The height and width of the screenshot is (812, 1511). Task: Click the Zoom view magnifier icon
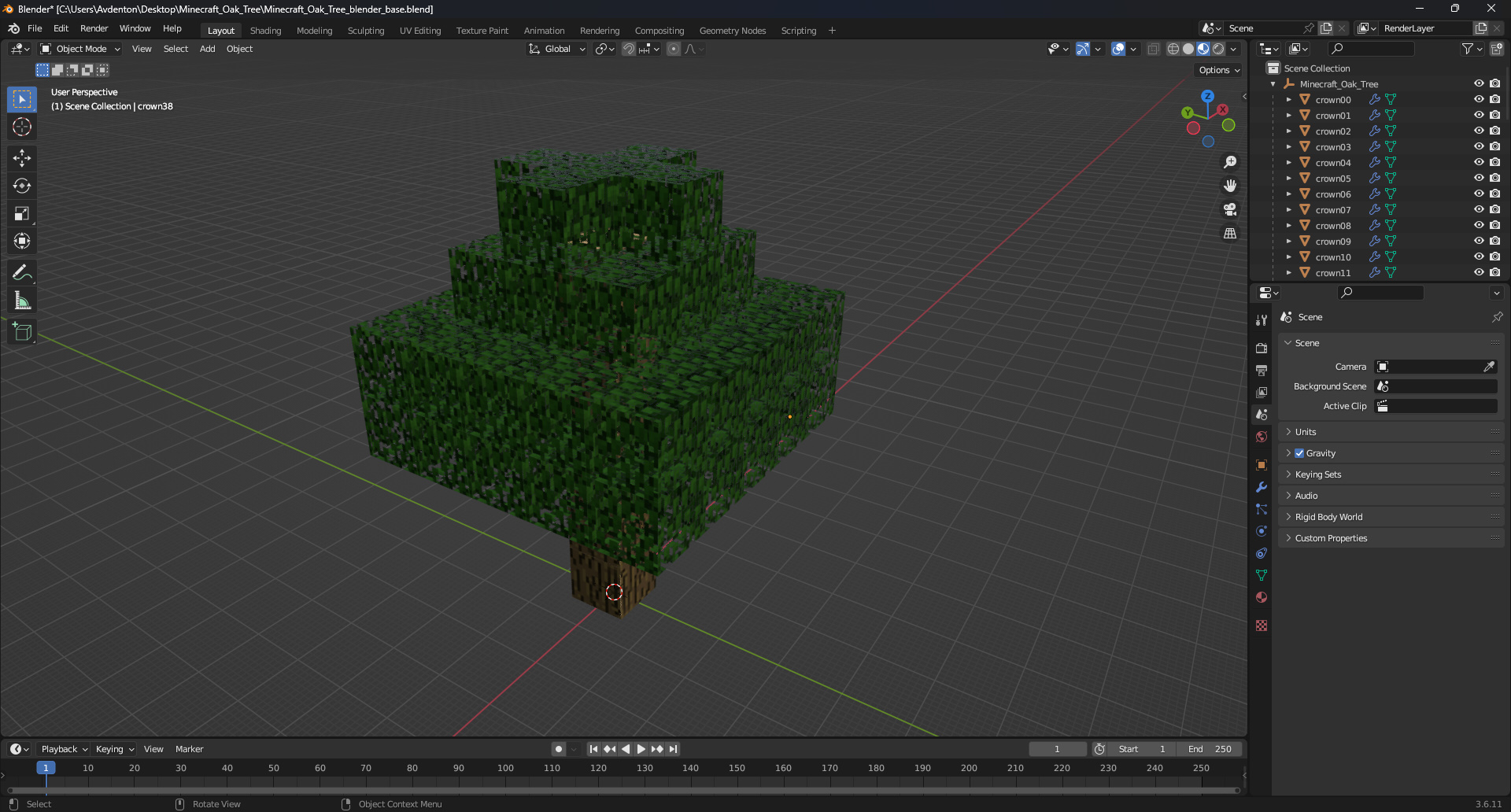pyautogui.click(x=1230, y=162)
